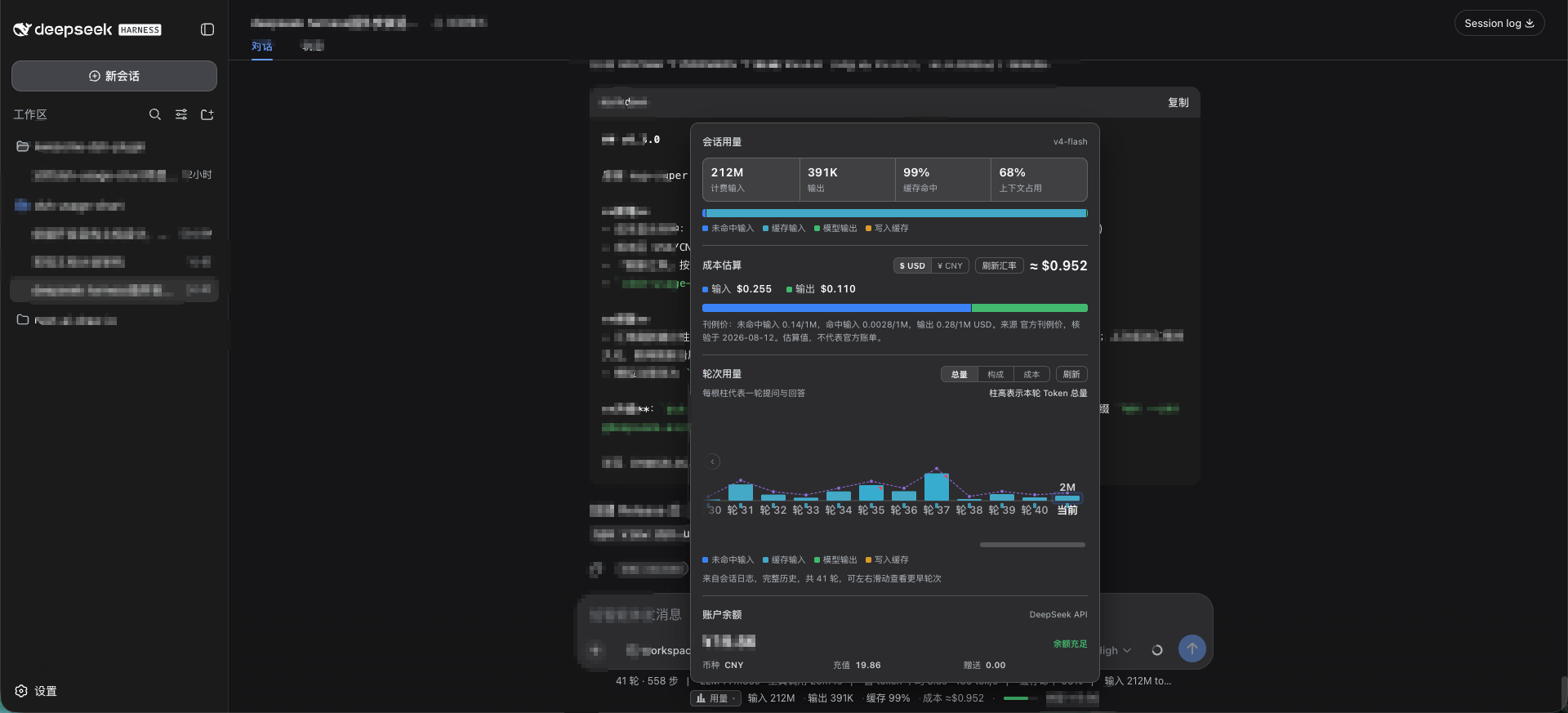Viewport: 1568px width, 713px height.
Task: Click the 充值 19.86 value
Action: tap(857, 665)
